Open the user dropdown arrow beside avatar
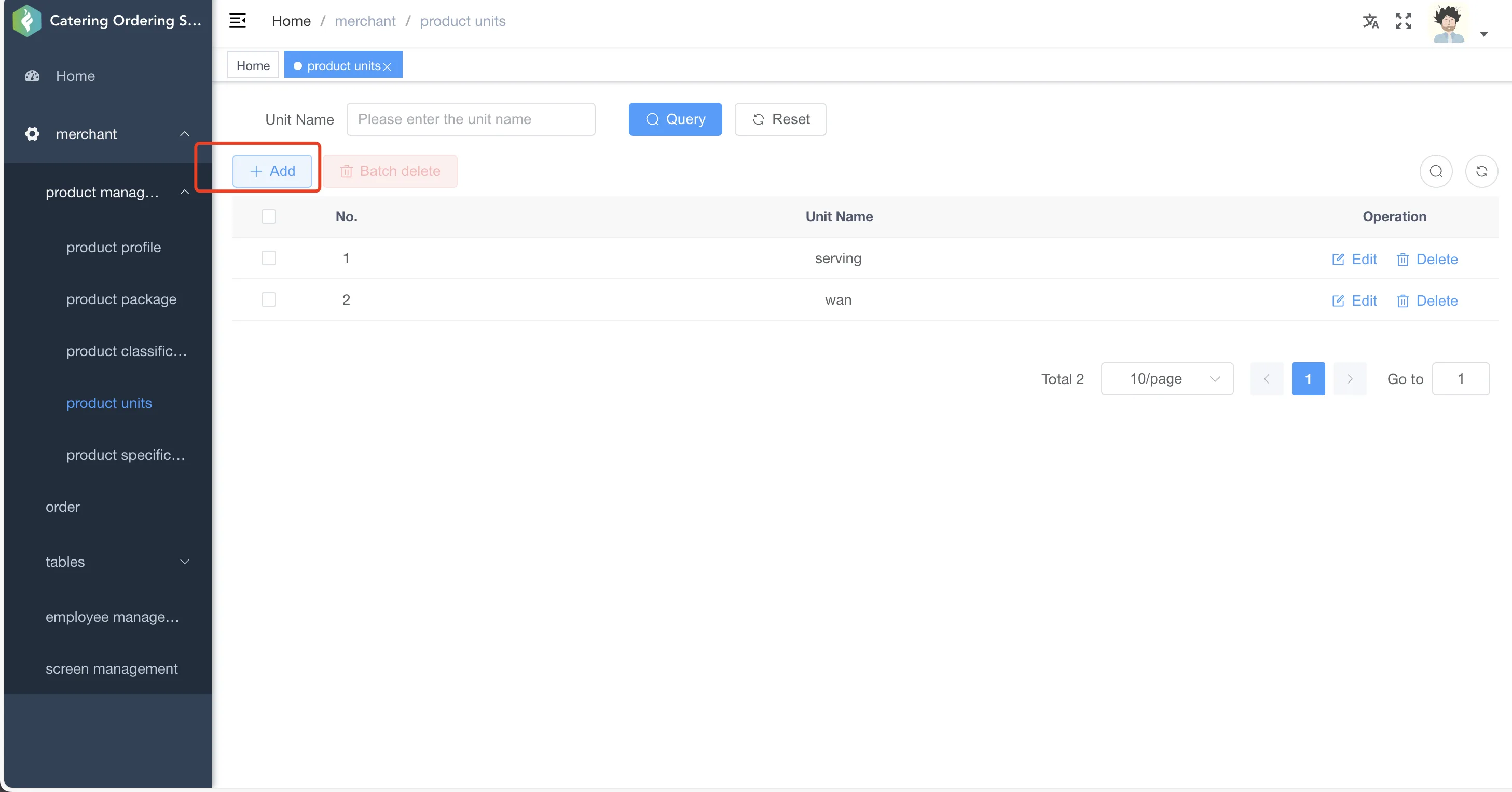The height and width of the screenshot is (792, 1512). [1484, 34]
